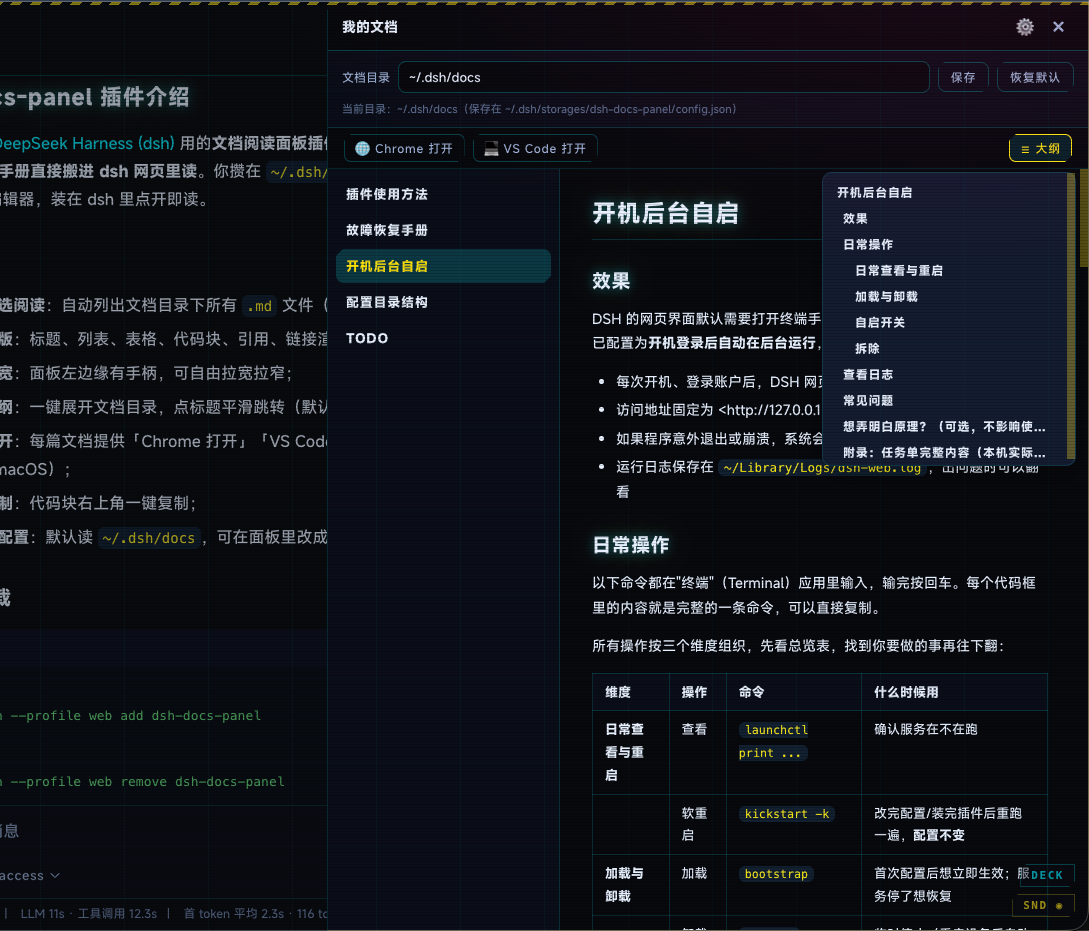Expand the access dropdown chevron
The height and width of the screenshot is (931, 1089).
[x=55, y=875]
